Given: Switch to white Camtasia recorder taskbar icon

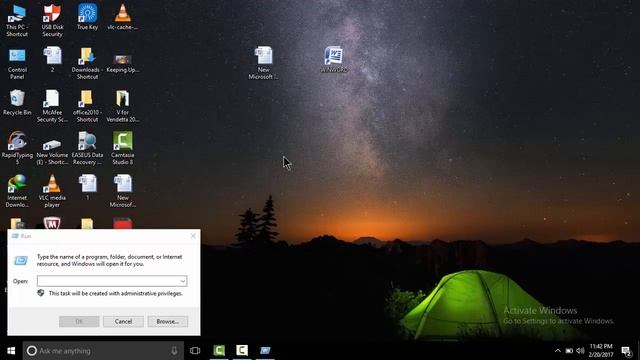Looking at the screenshot, I should coord(242,351).
